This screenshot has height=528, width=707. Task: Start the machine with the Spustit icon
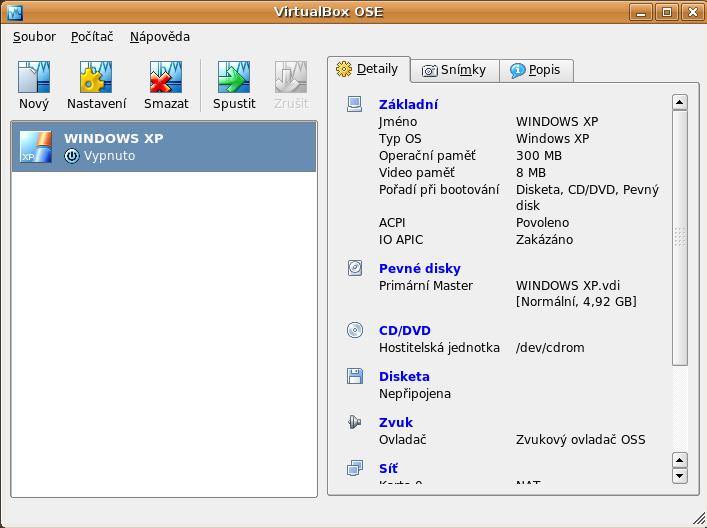pyautogui.click(x=234, y=78)
